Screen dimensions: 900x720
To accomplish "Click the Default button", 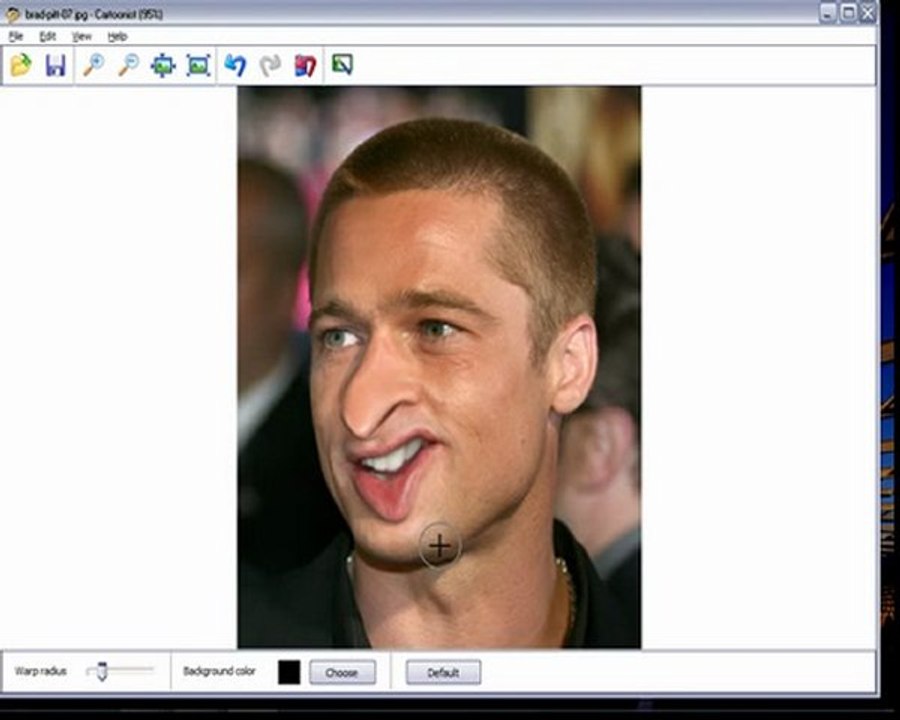I will coord(443,672).
